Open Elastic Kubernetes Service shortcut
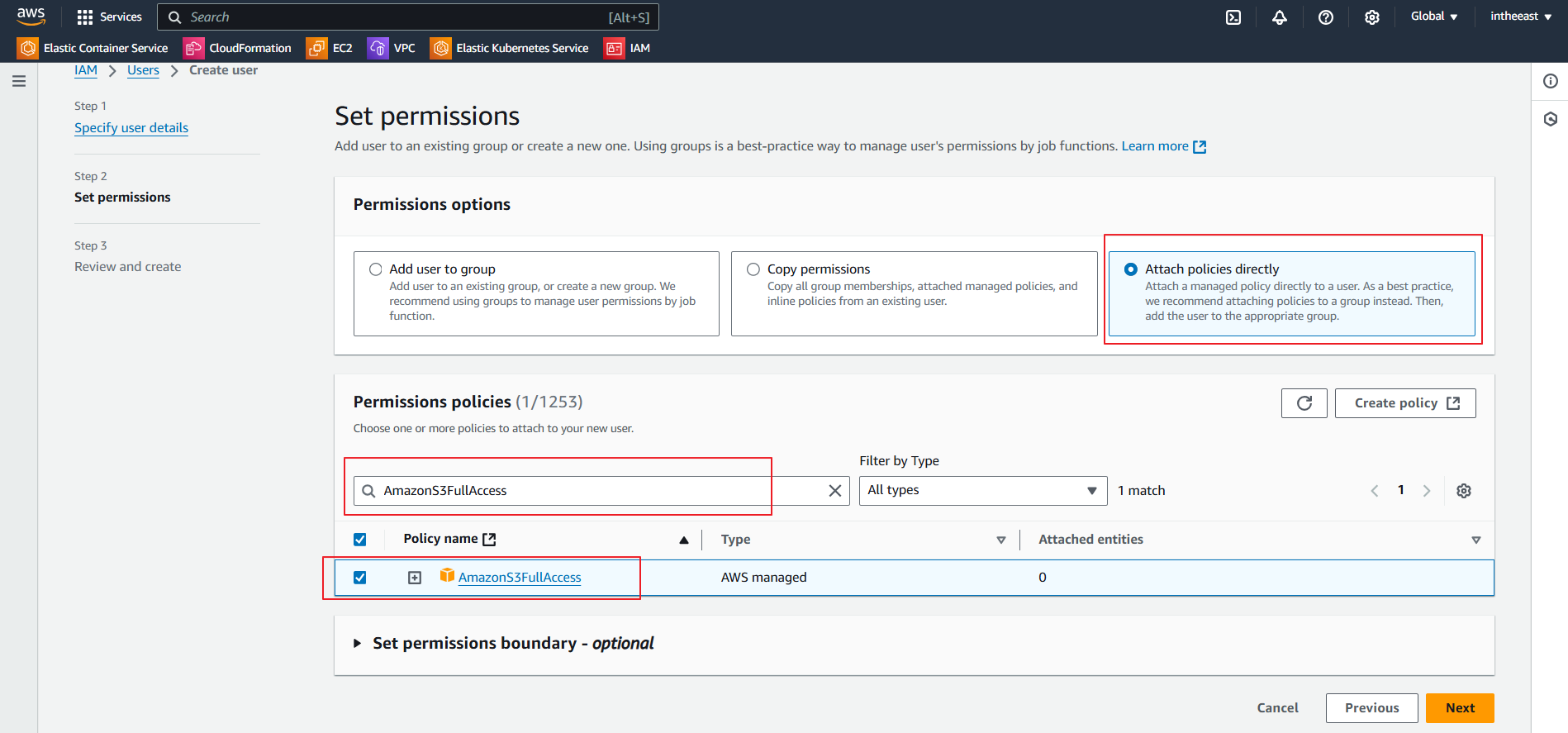This screenshot has width=1568, height=733. 511,48
